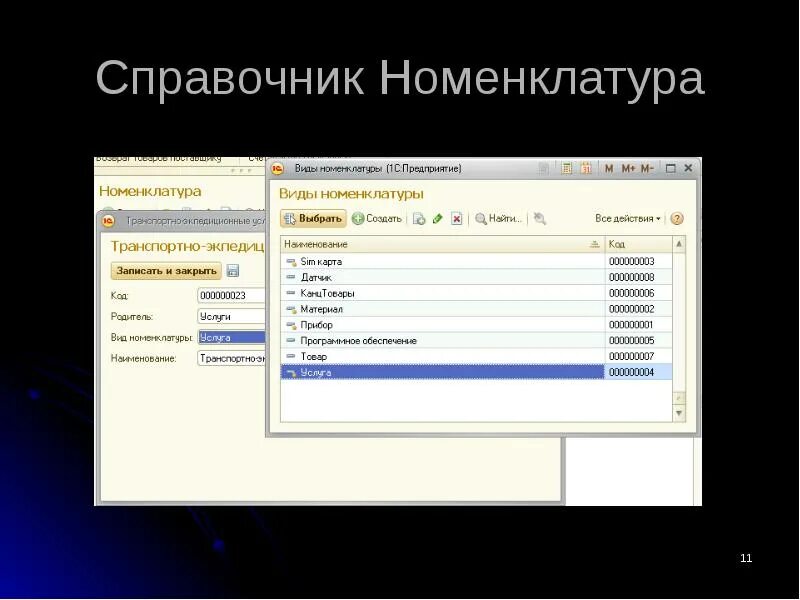This screenshot has height=600, width=800.
Task: Sort by Код column header
Action: click(638, 244)
